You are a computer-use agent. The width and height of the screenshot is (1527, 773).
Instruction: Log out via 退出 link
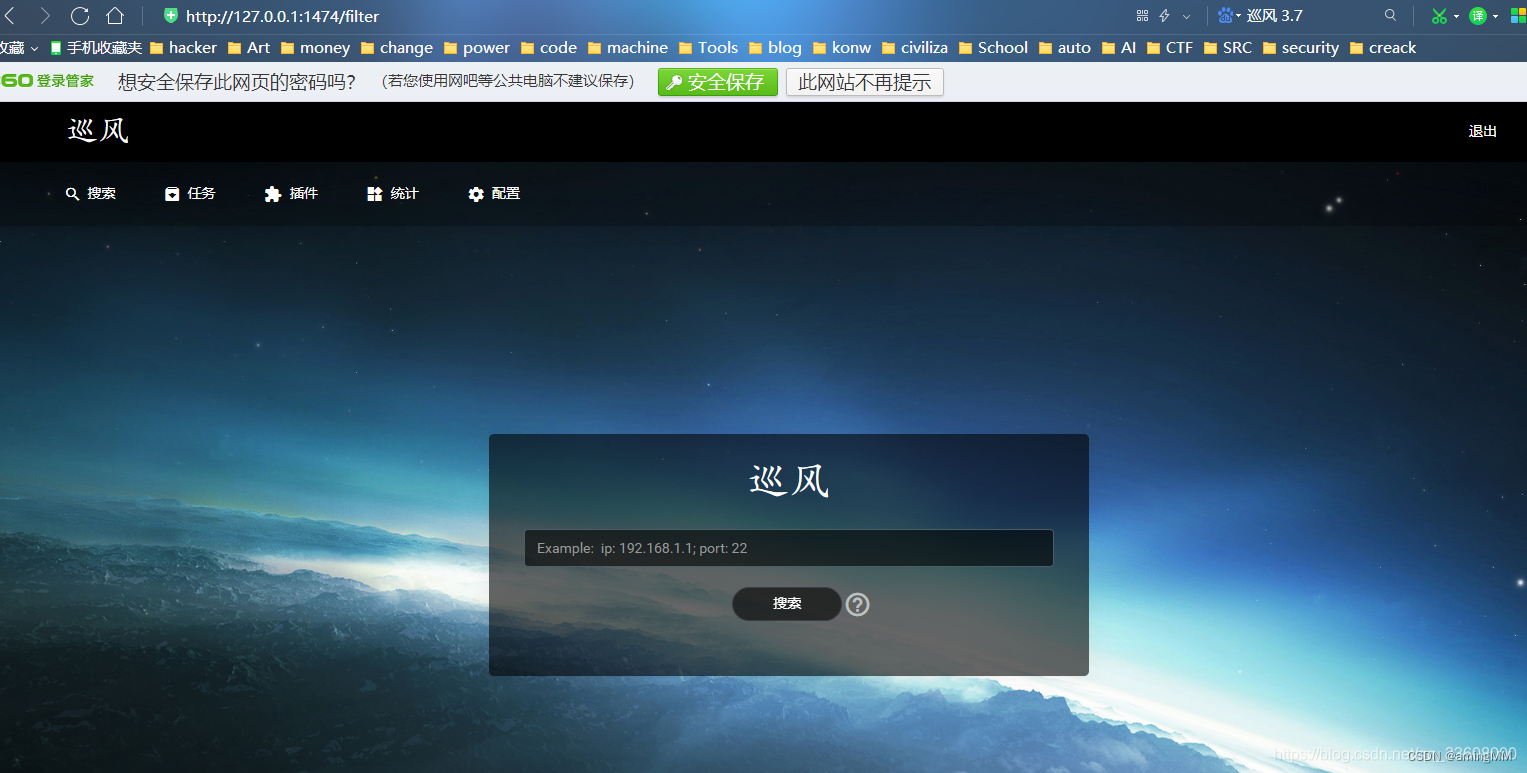tap(1482, 131)
